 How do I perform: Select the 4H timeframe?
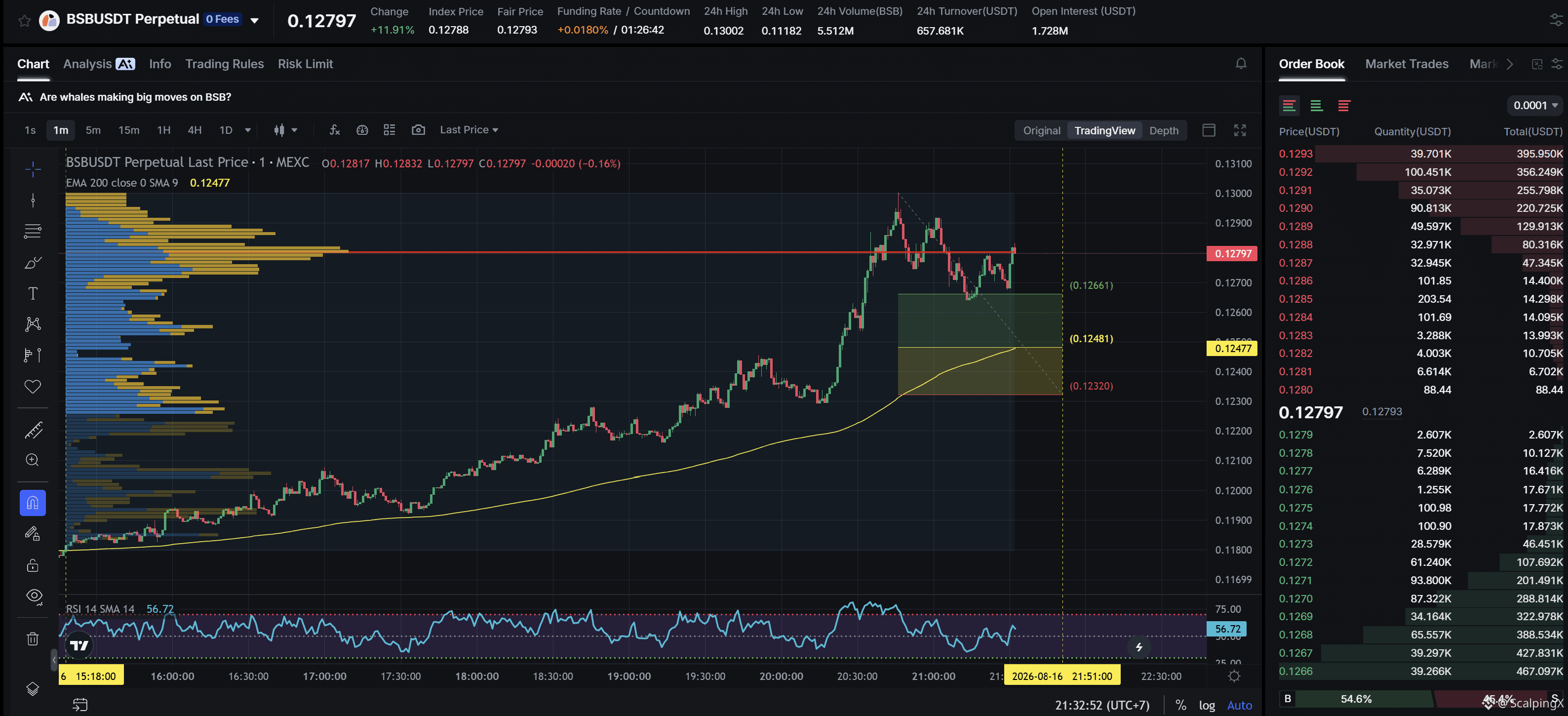[x=194, y=130]
